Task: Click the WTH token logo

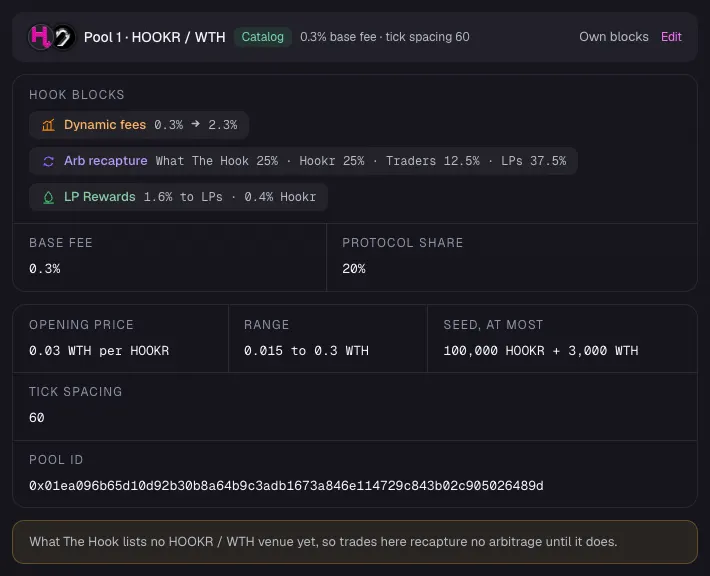Action: click(64, 37)
